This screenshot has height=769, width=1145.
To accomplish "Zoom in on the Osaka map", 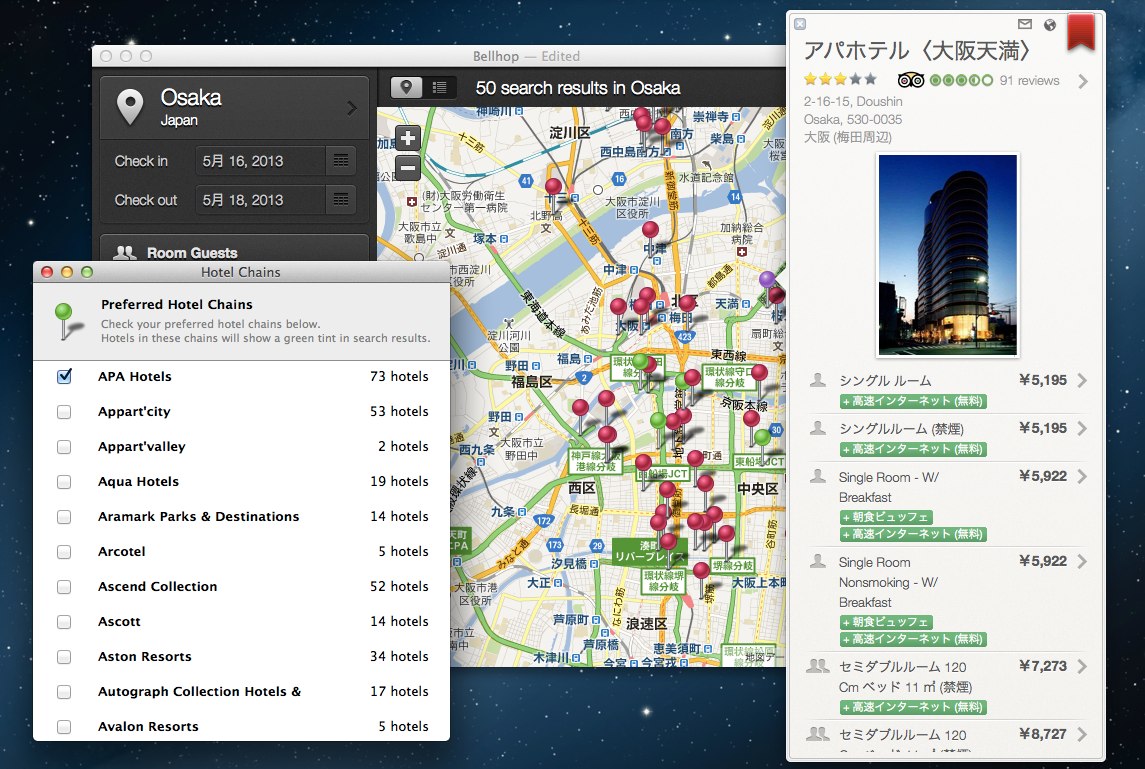I will point(408,138).
